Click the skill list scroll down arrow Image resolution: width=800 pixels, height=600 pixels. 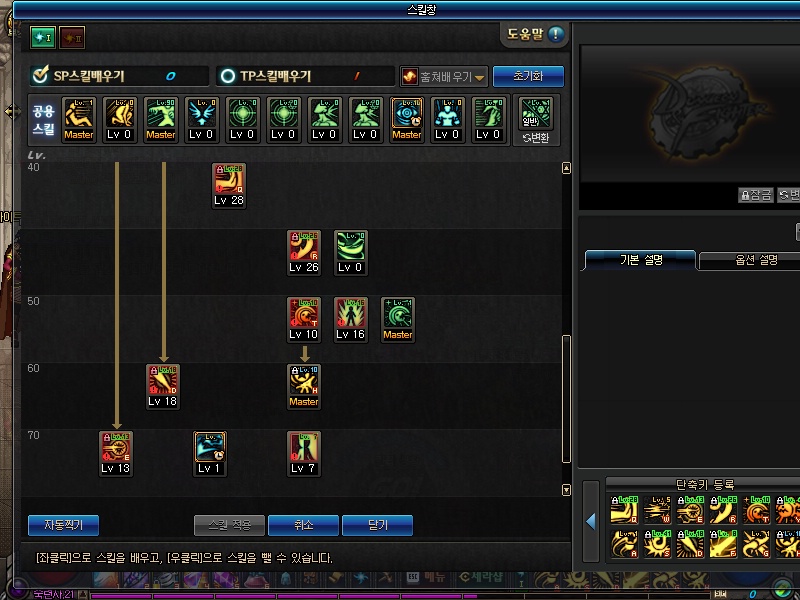[566, 490]
